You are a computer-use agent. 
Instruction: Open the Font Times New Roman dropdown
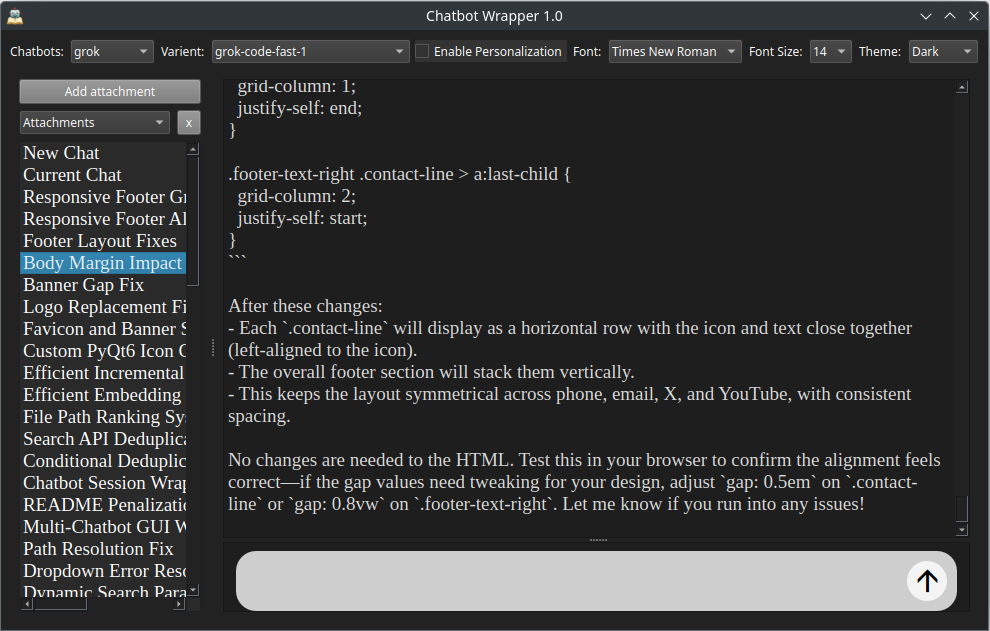click(674, 51)
